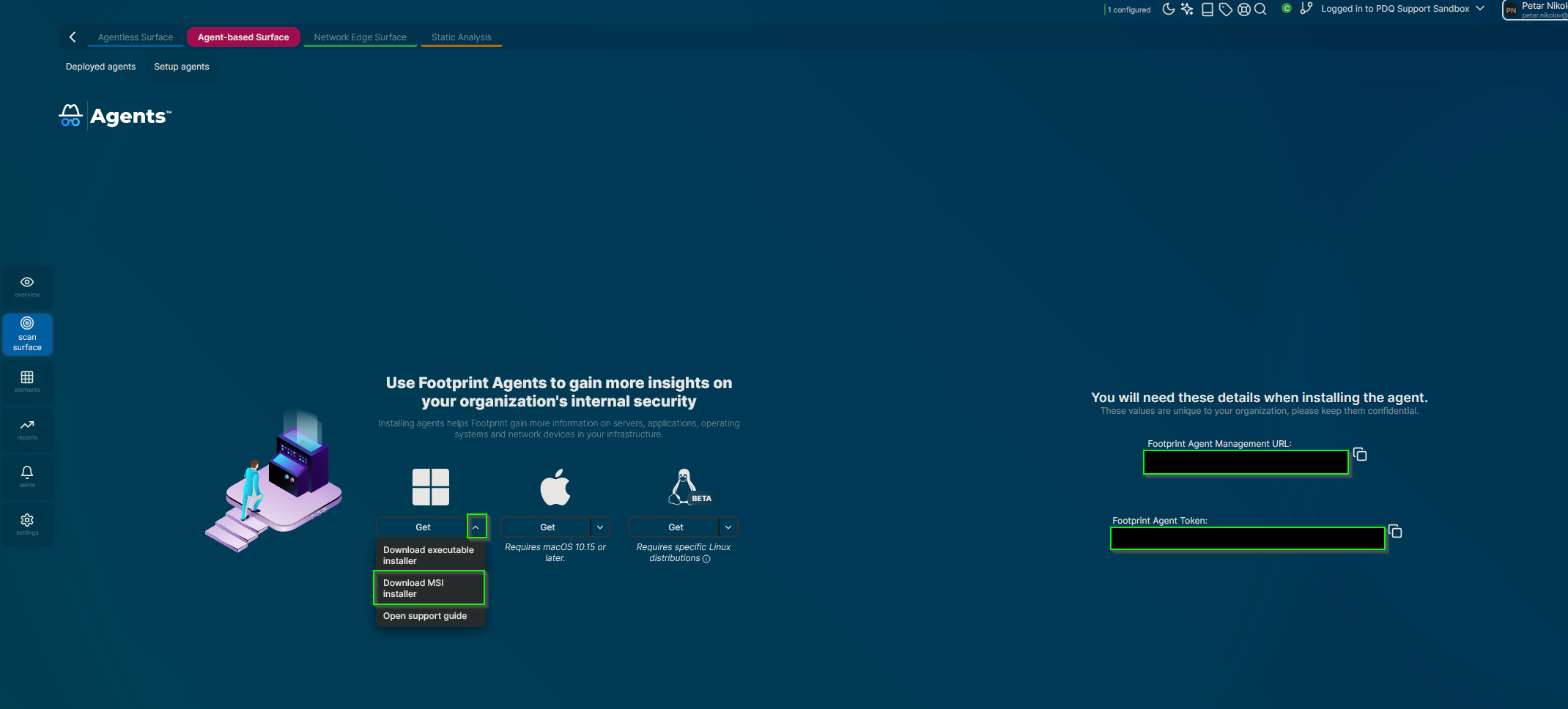1568x709 pixels.
Task: Choose Download executable installer
Action: (x=430, y=555)
